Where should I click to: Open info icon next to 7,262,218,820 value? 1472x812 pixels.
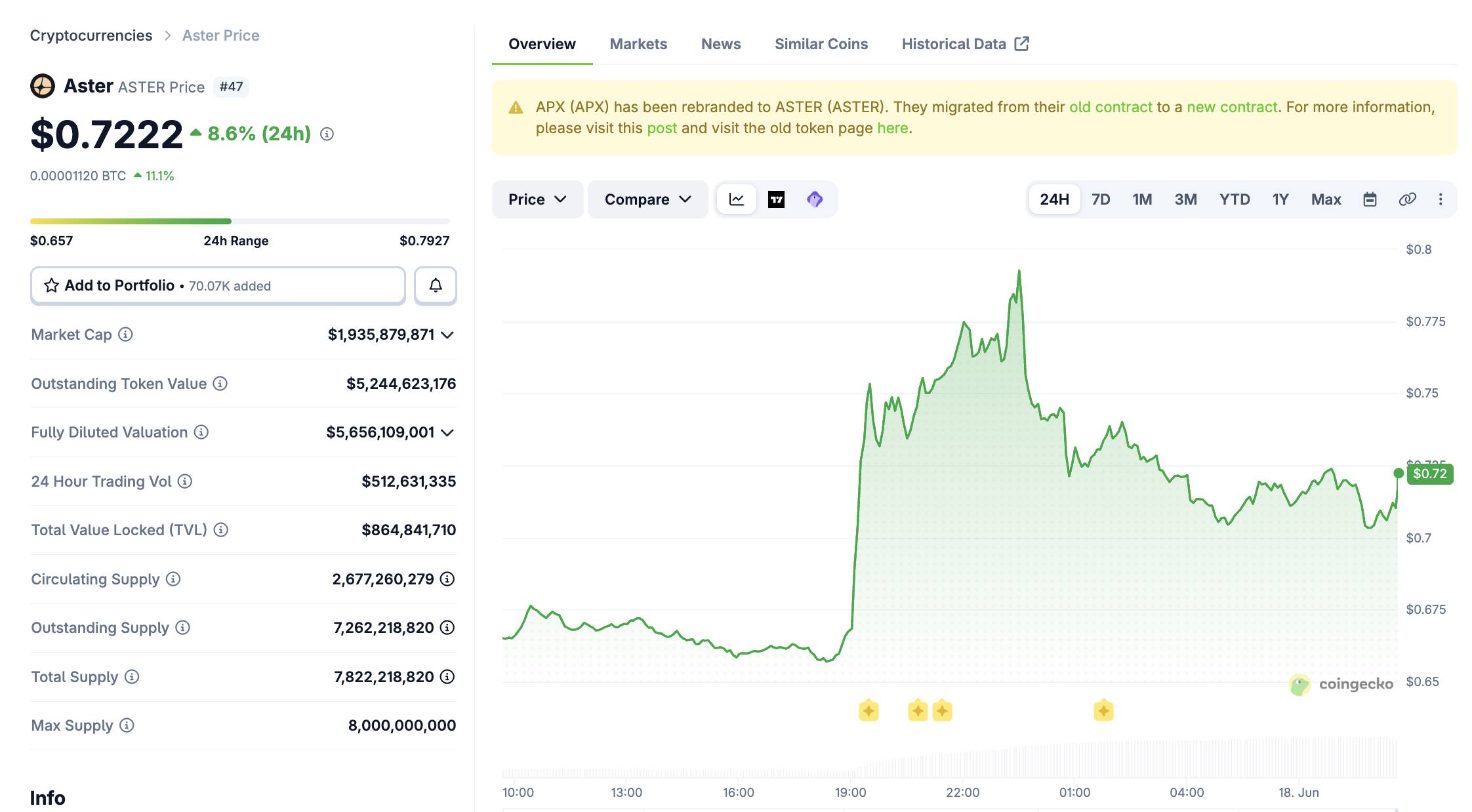(x=447, y=628)
